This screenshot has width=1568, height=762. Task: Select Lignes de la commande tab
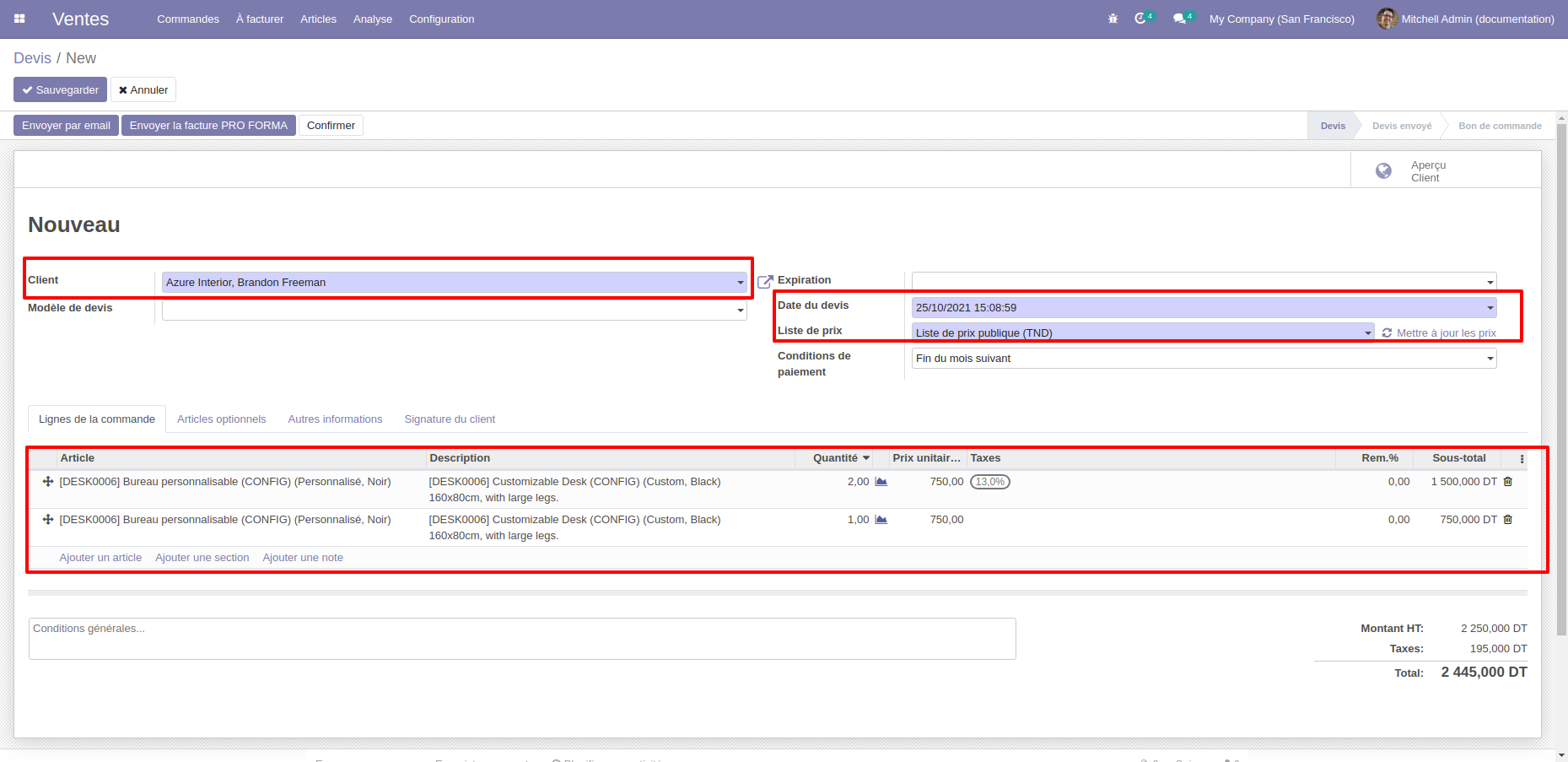coord(97,419)
